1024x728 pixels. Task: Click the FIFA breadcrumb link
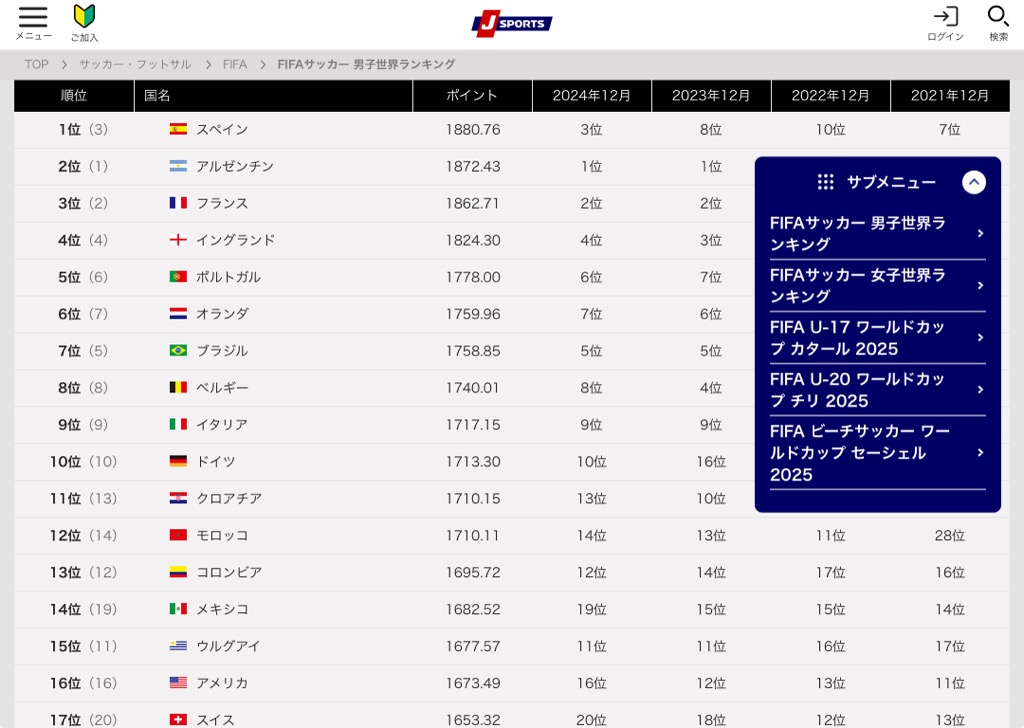point(234,64)
